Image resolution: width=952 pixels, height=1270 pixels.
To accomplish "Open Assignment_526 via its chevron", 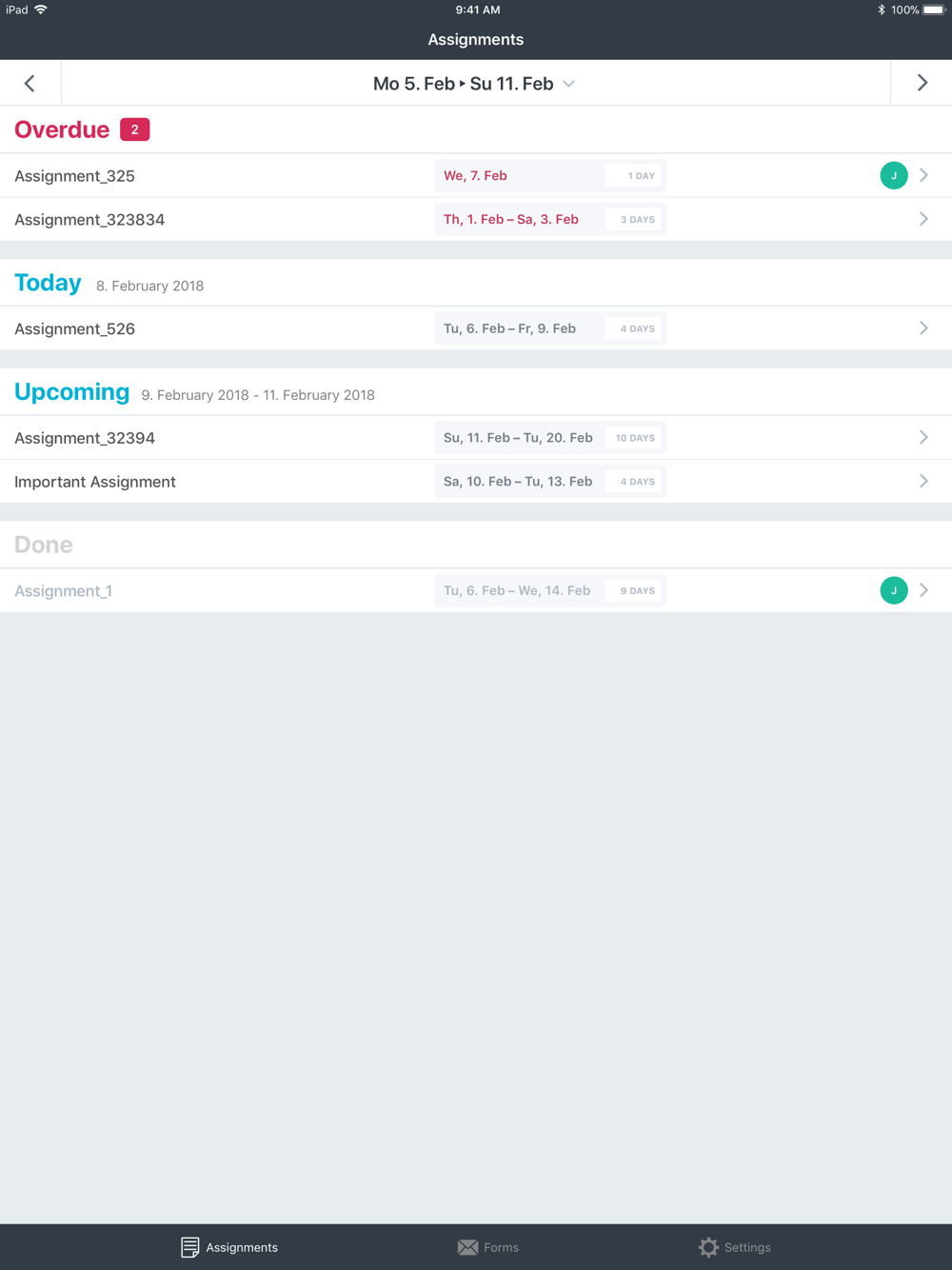I will coord(923,328).
